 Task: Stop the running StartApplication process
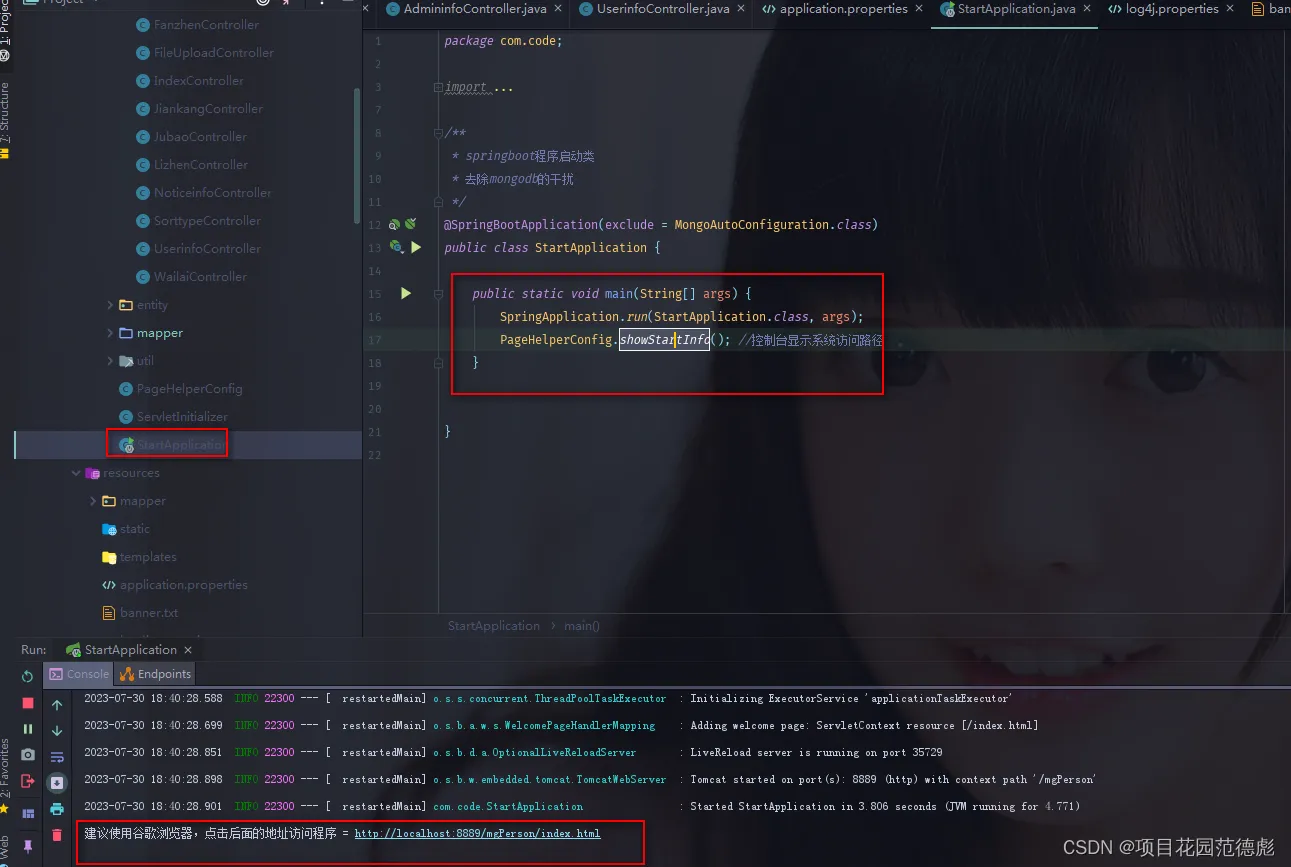[28, 703]
